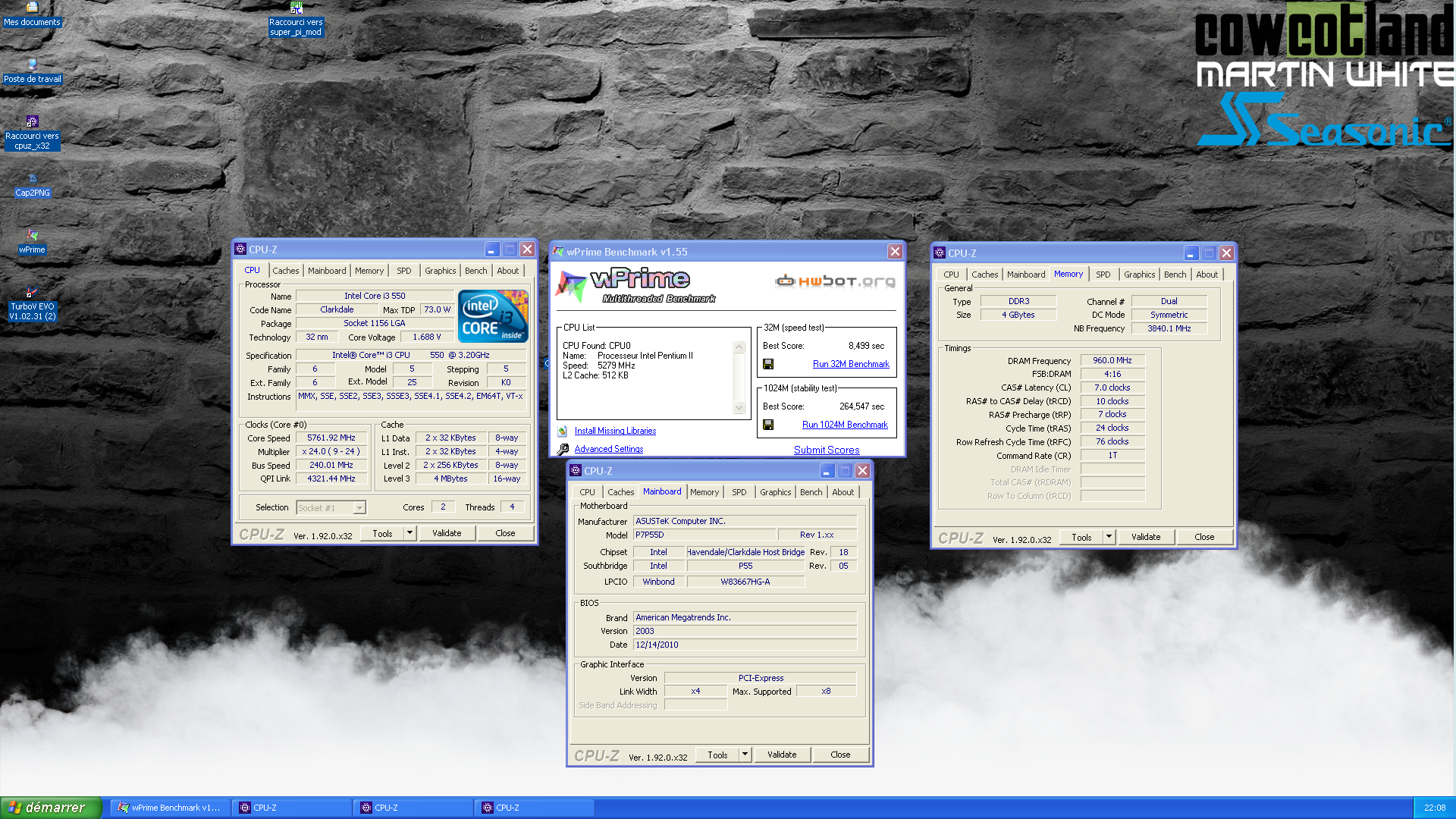Click the first CPU-Z taskbar button
The image size is (1456, 819).
pyautogui.click(x=291, y=808)
